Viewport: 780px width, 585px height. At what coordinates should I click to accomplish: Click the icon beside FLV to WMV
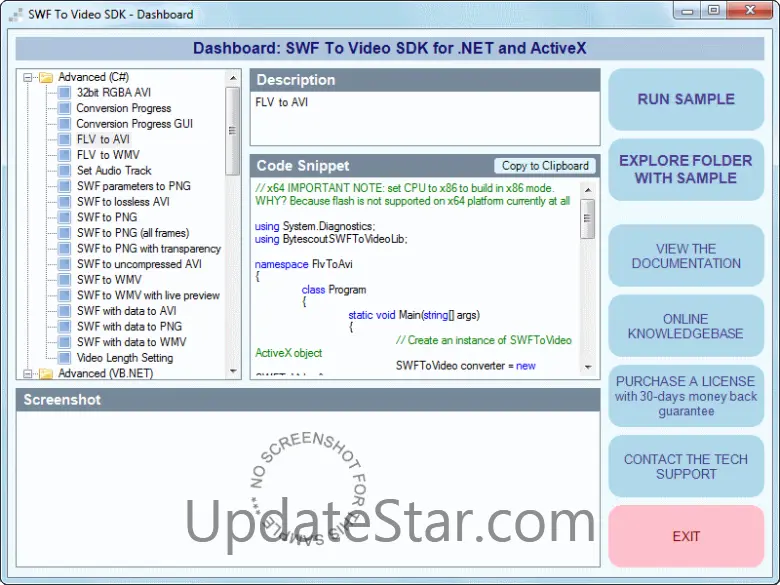(x=64, y=155)
